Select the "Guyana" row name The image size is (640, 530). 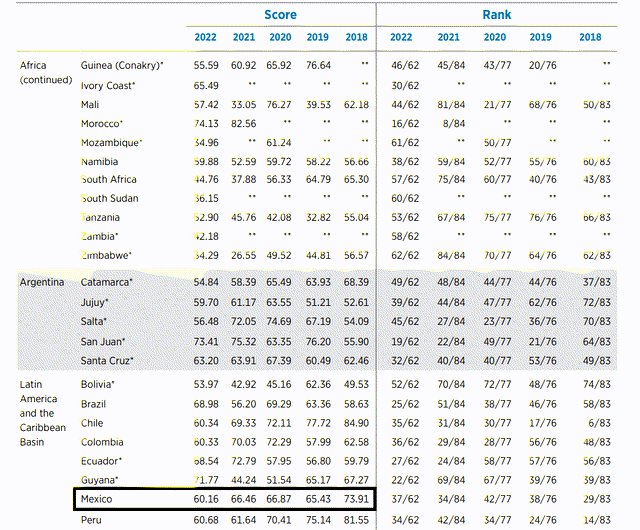100,480
